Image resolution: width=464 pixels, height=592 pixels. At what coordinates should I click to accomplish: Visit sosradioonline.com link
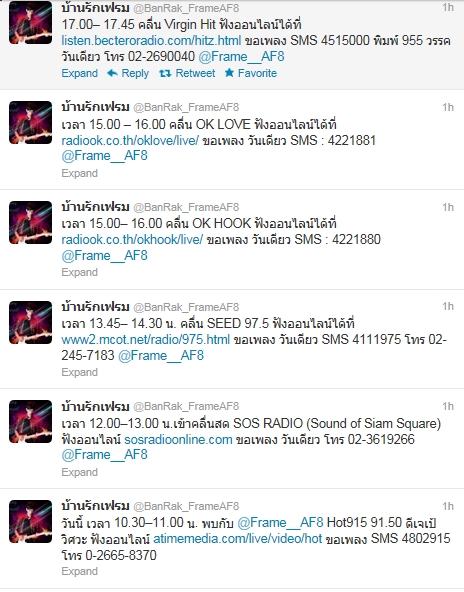(x=178, y=439)
